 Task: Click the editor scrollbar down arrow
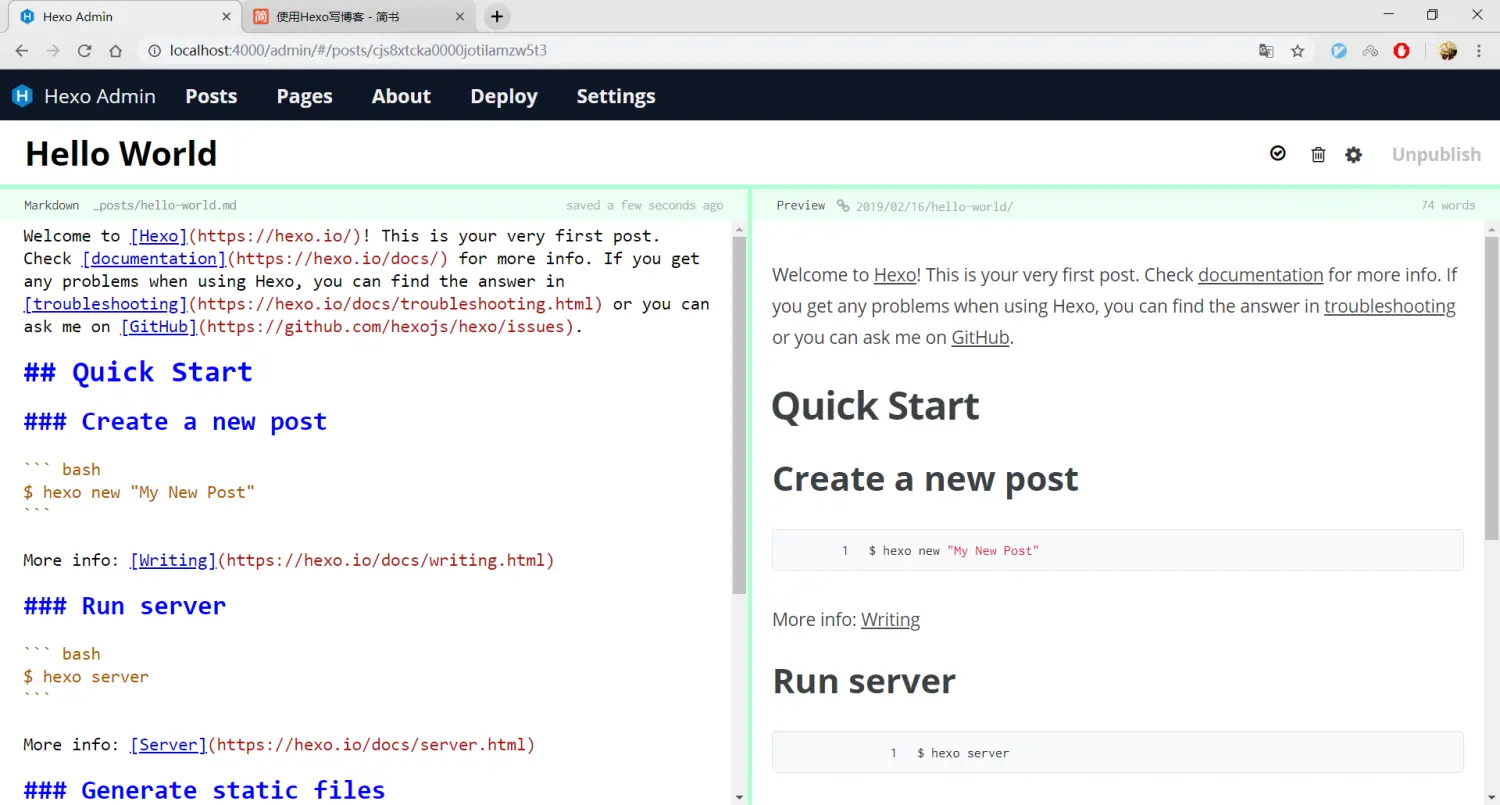coord(739,797)
